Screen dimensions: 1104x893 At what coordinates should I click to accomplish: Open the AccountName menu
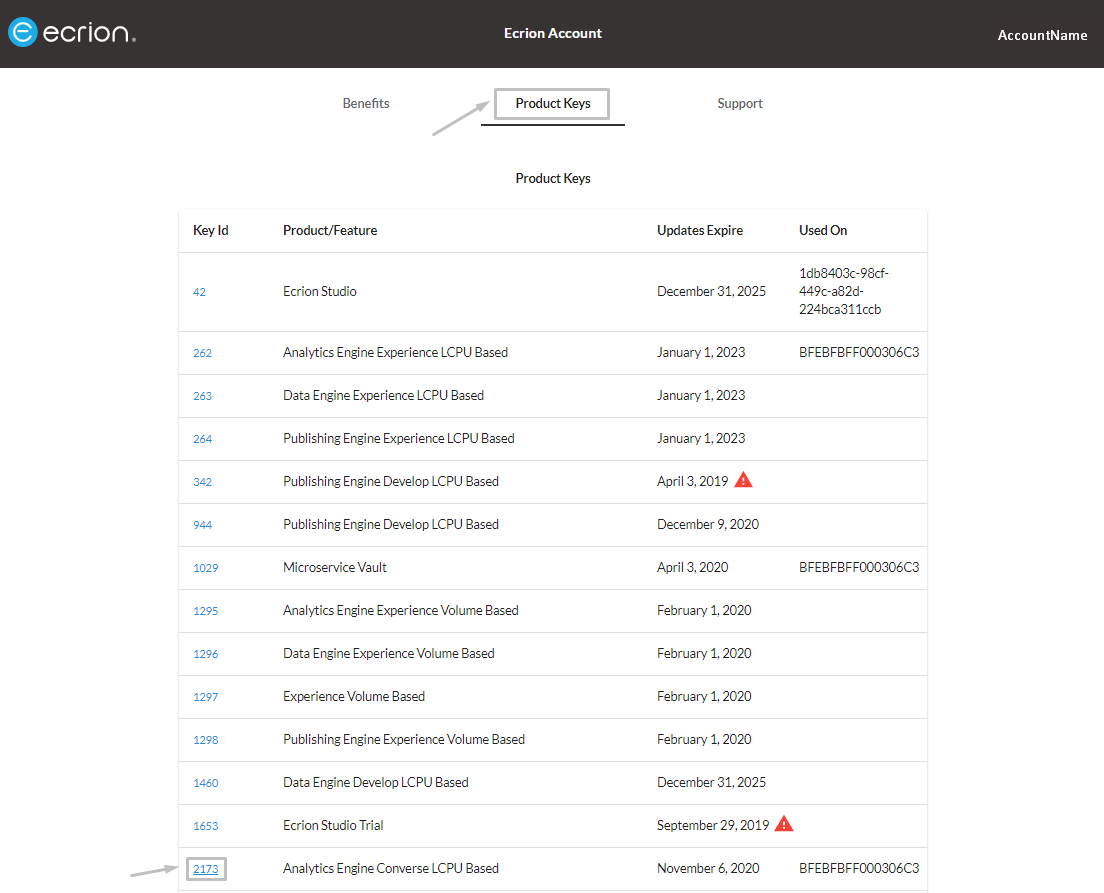pos(1042,35)
